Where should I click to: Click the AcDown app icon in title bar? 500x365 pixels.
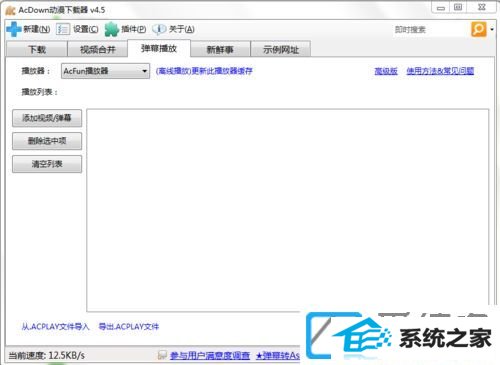(10, 10)
